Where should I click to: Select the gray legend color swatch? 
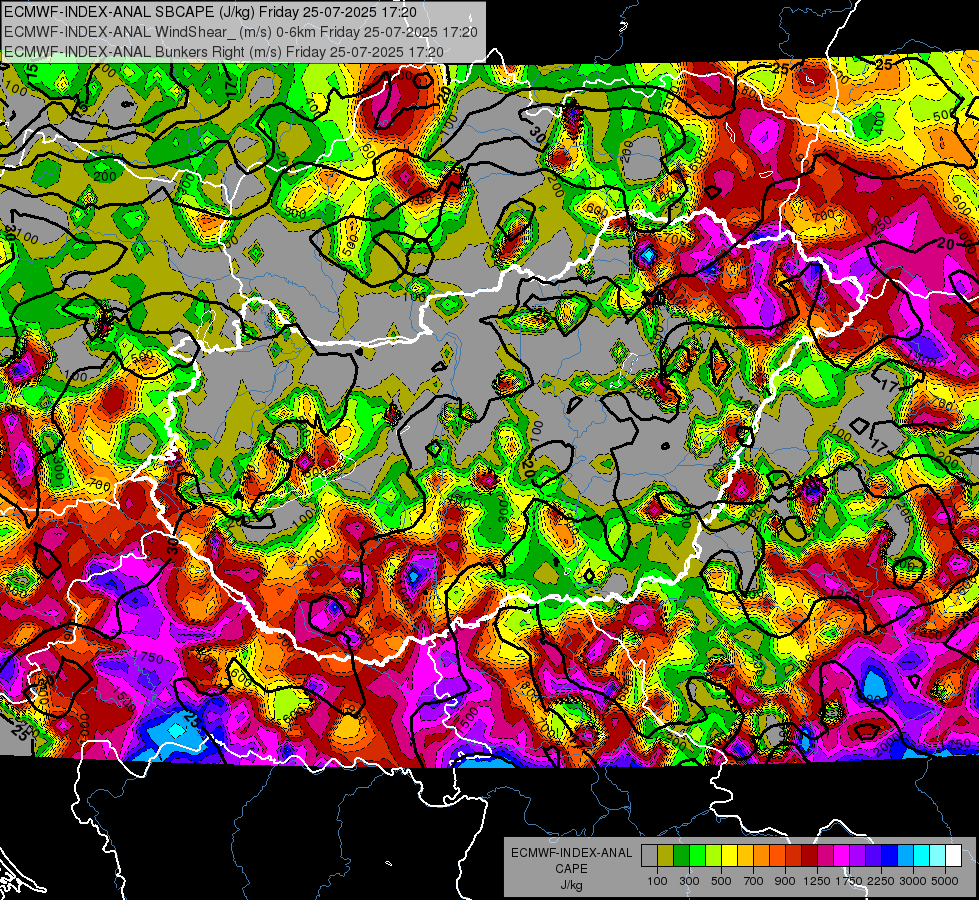click(649, 856)
